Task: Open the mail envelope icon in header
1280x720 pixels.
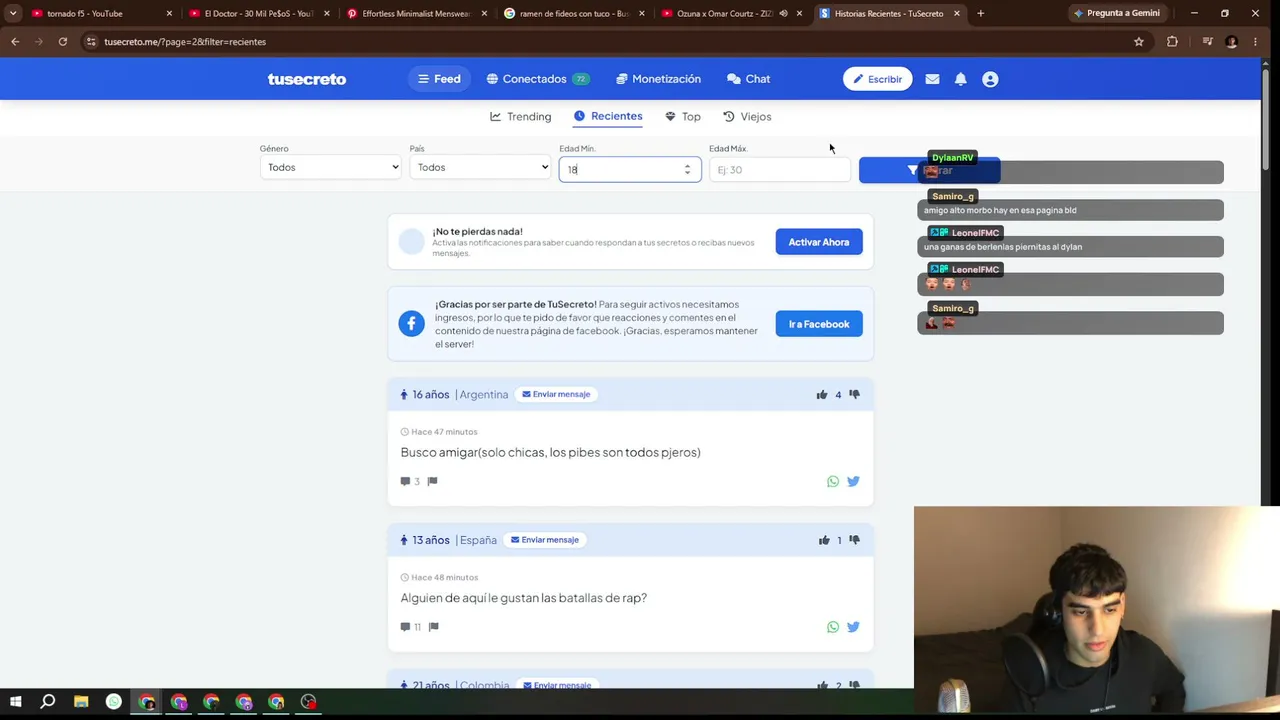Action: point(932,79)
